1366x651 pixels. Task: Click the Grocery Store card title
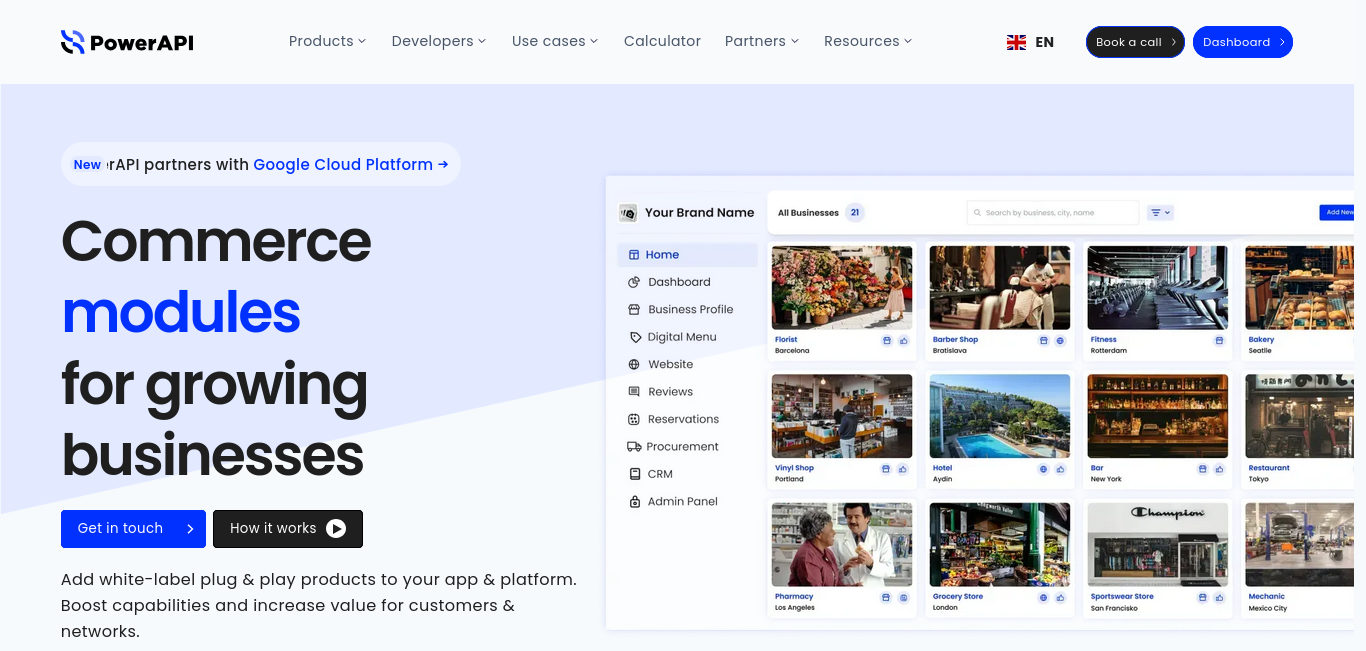958,597
